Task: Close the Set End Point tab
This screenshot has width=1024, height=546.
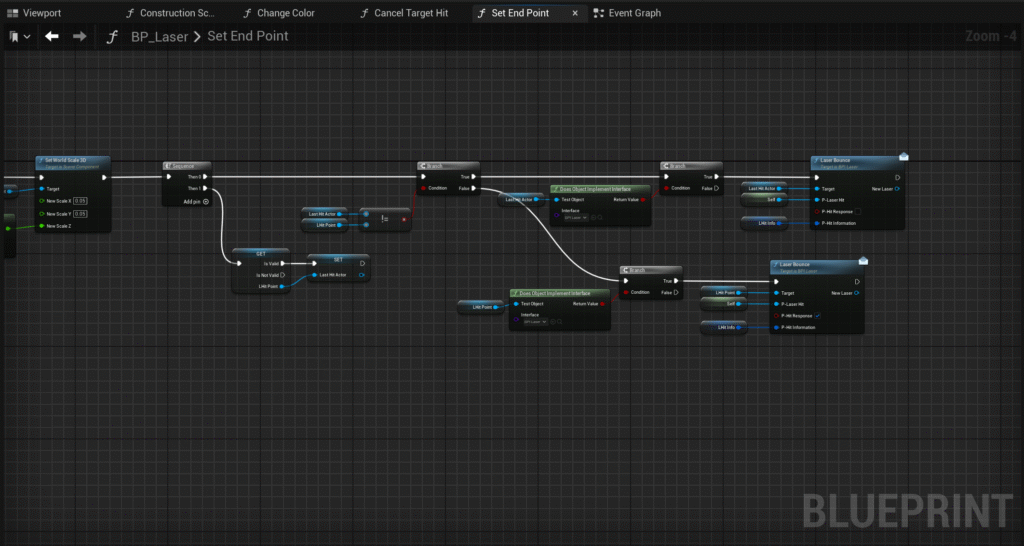Action: point(575,13)
